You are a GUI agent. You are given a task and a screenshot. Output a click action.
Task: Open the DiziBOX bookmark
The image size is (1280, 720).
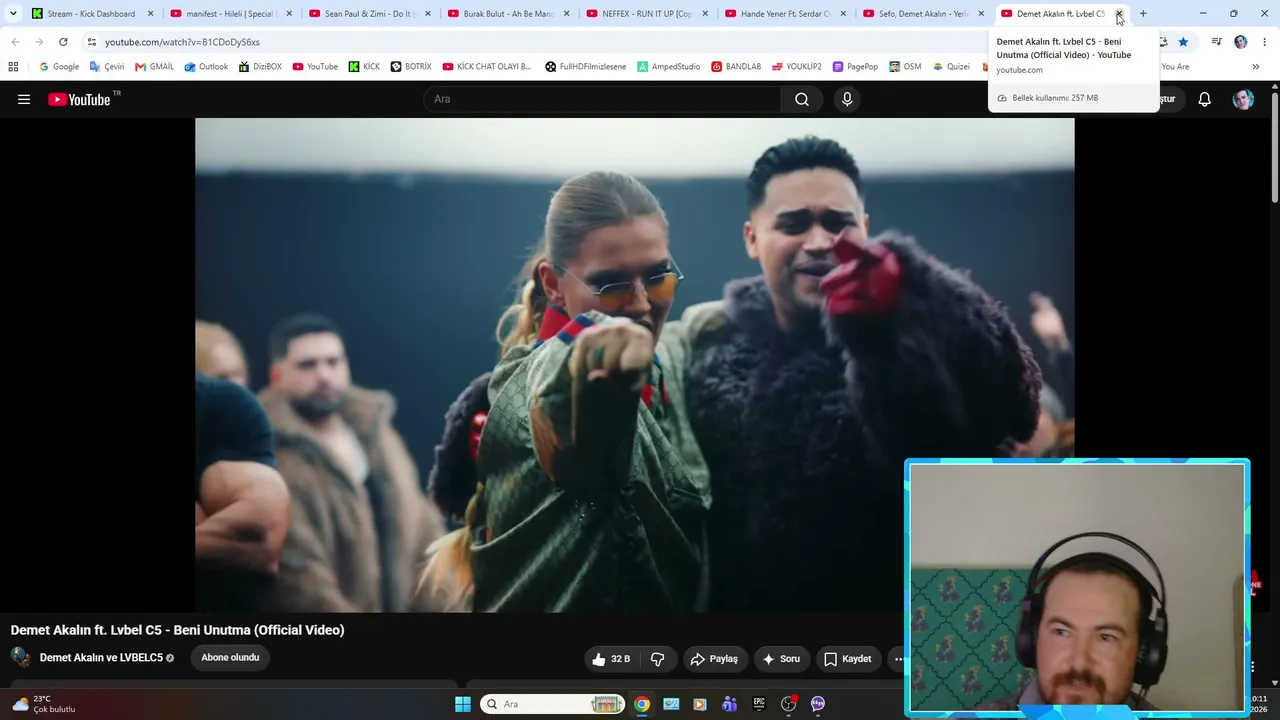pyautogui.click(x=260, y=67)
